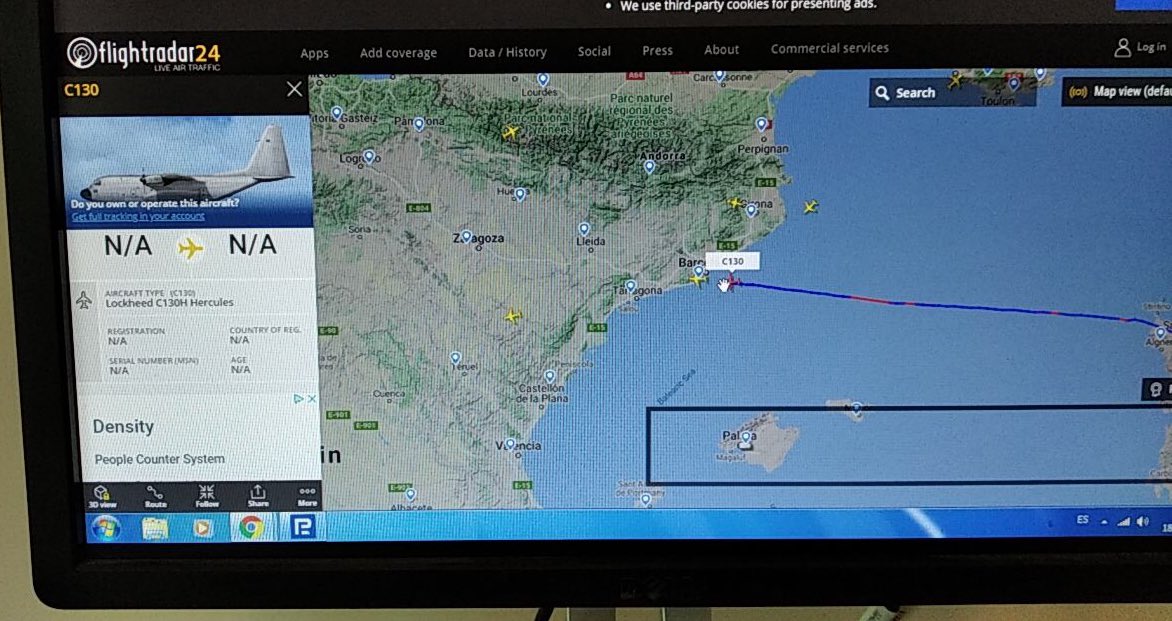Open the Social menu
Image resolution: width=1172 pixels, height=621 pixels.
[594, 51]
